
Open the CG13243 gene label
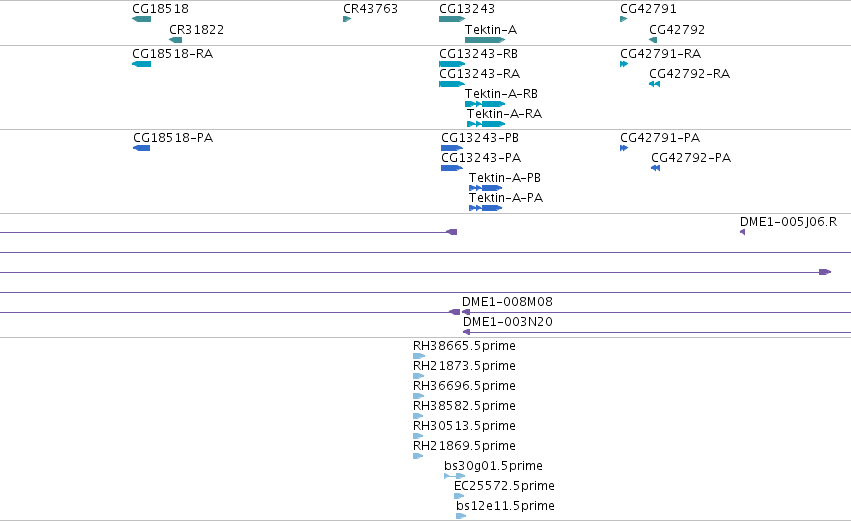click(x=467, y=9)
